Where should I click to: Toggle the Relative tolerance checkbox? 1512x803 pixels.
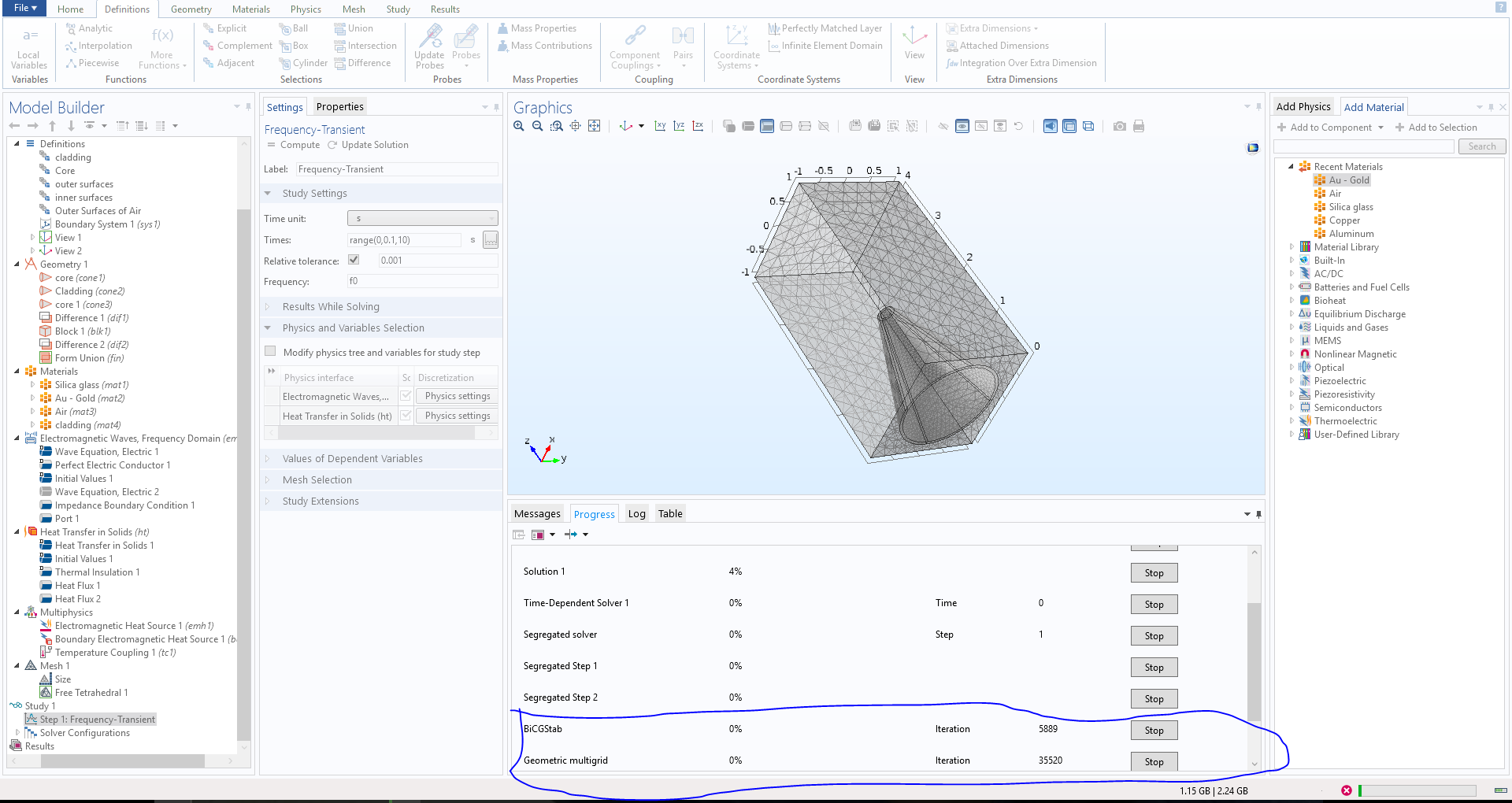click(354, 261)
